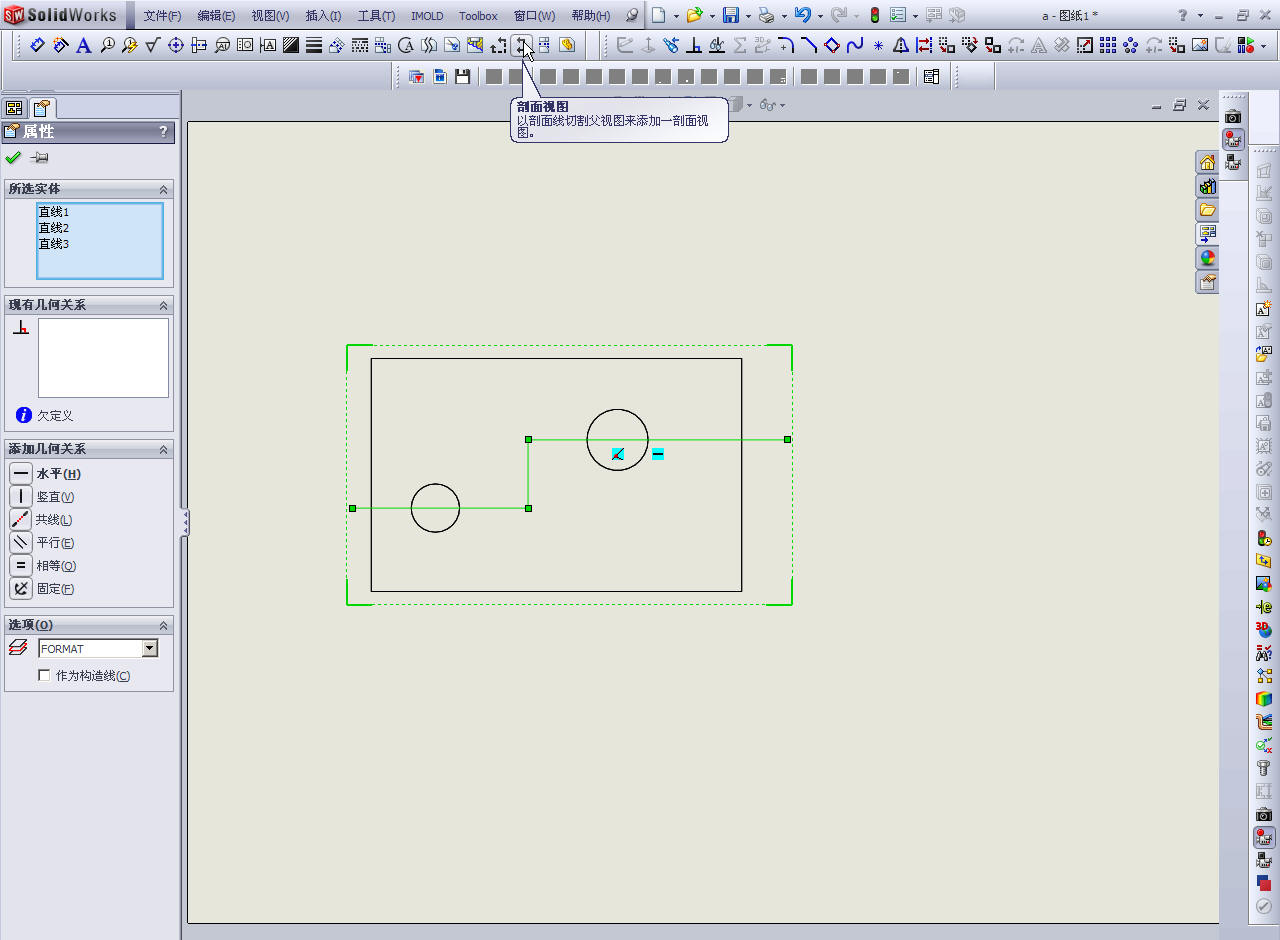Click the Undo arrow icon
The image size is (1280, 940).
pos(802,15)
